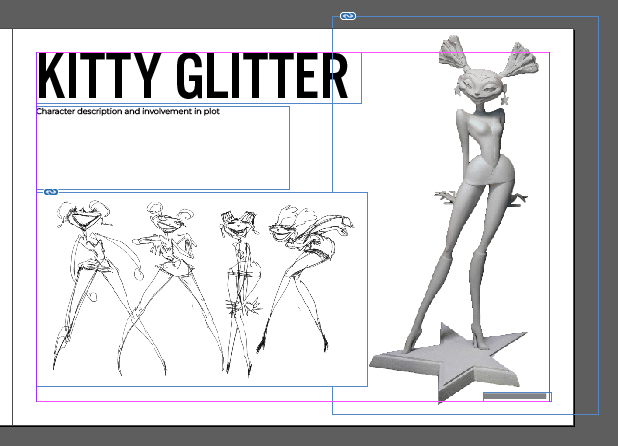Select the KITTY GLITTER title text
Viewport: 618px width, 446px height.
[193, 76]
